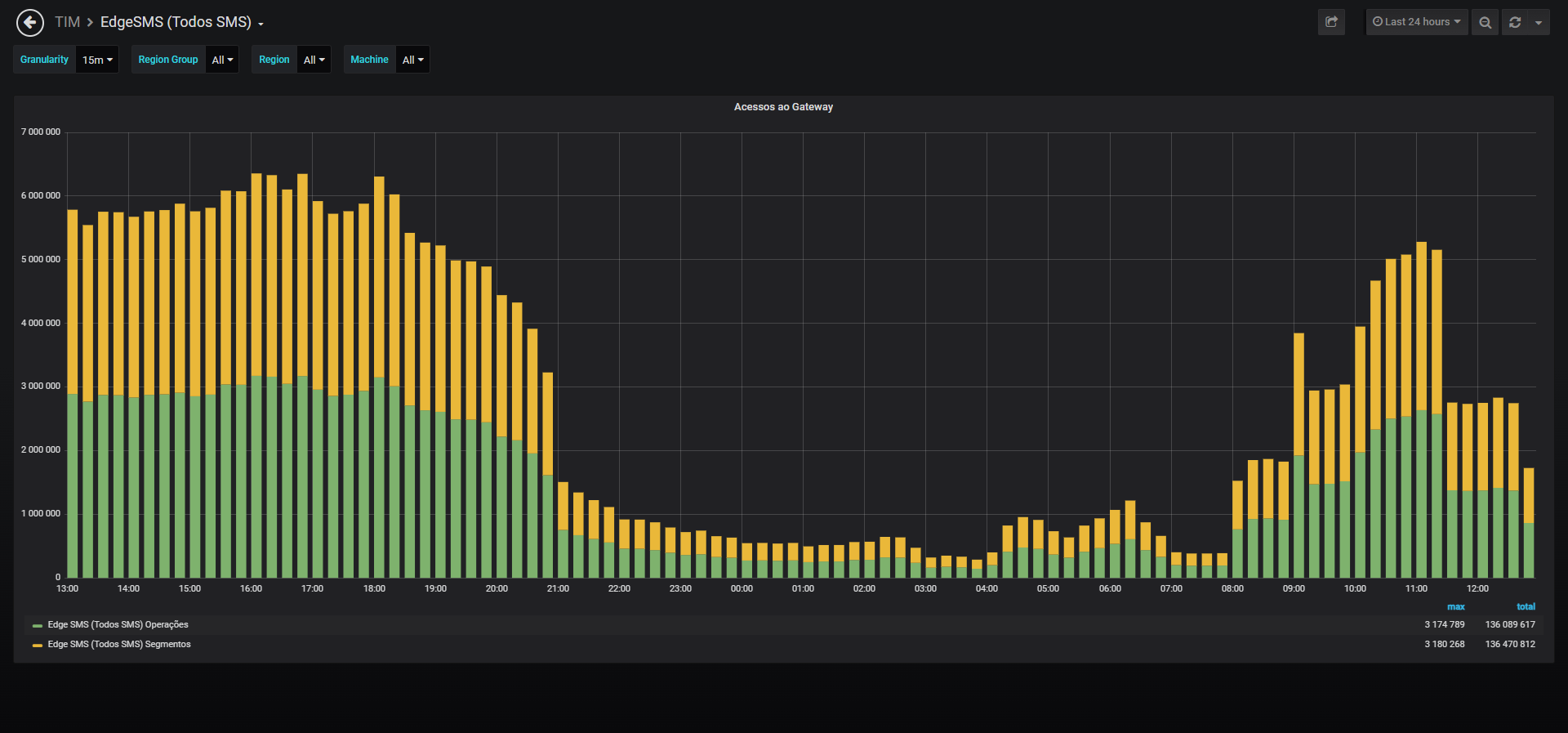Click the TIM breadcrumb link

point(67,22)
